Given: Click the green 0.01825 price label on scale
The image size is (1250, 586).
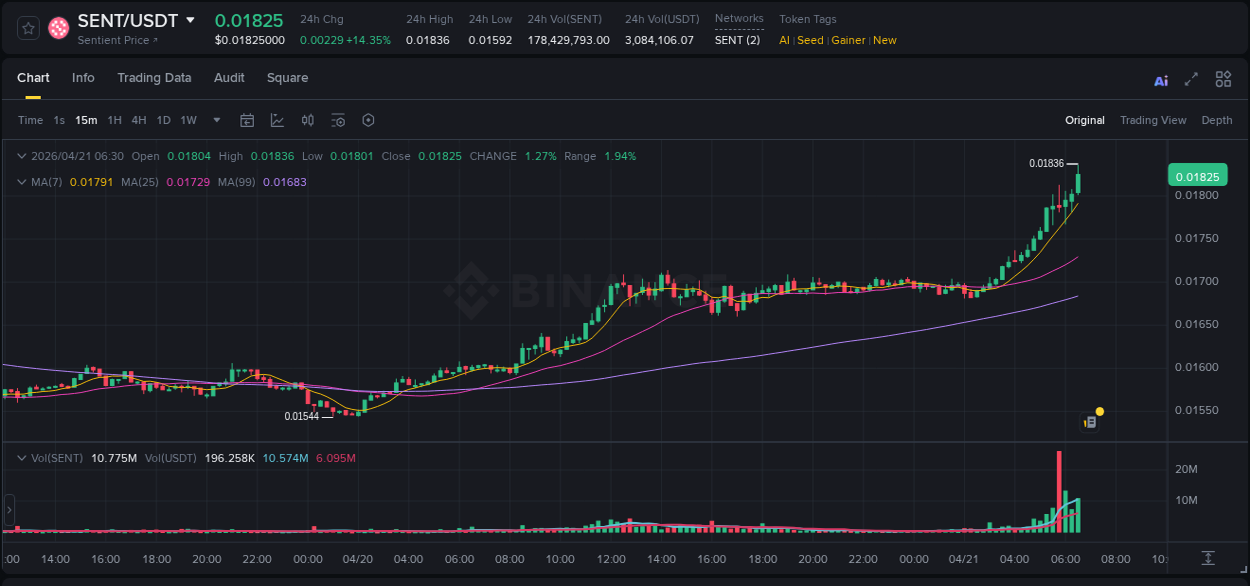Looking at the screenshot, I should point(1198,175).
